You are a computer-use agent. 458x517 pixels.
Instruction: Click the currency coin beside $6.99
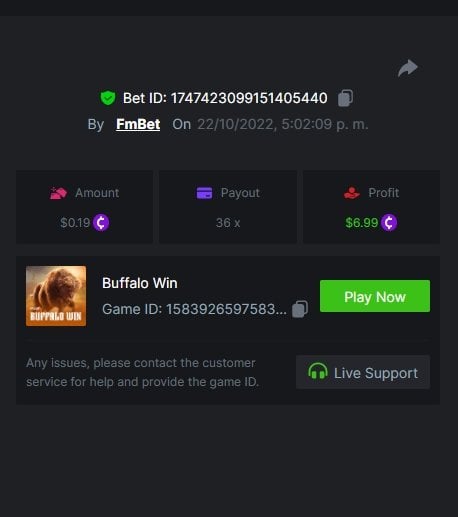click(389, 222)
